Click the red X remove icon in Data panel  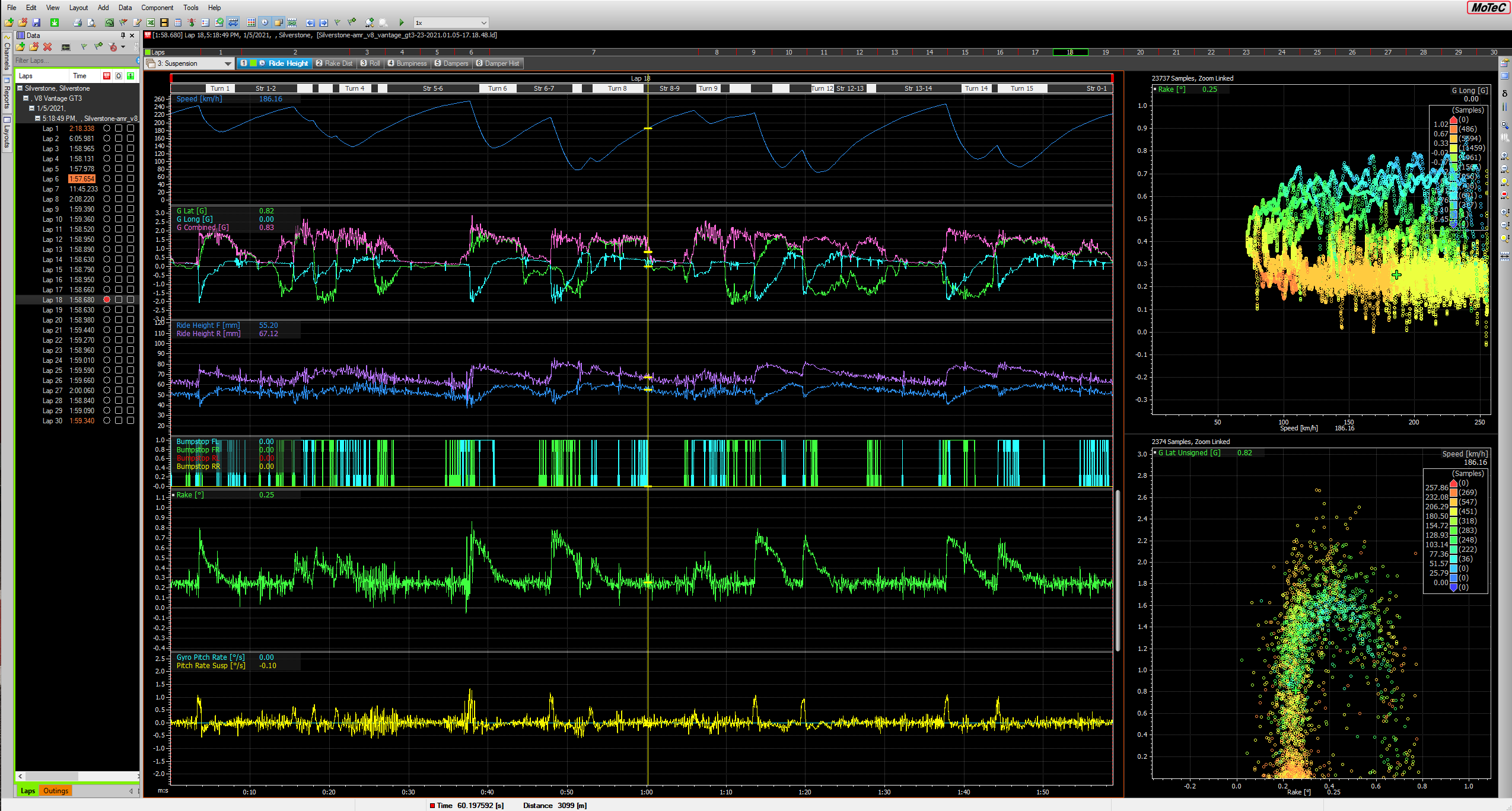coord(47,47)
